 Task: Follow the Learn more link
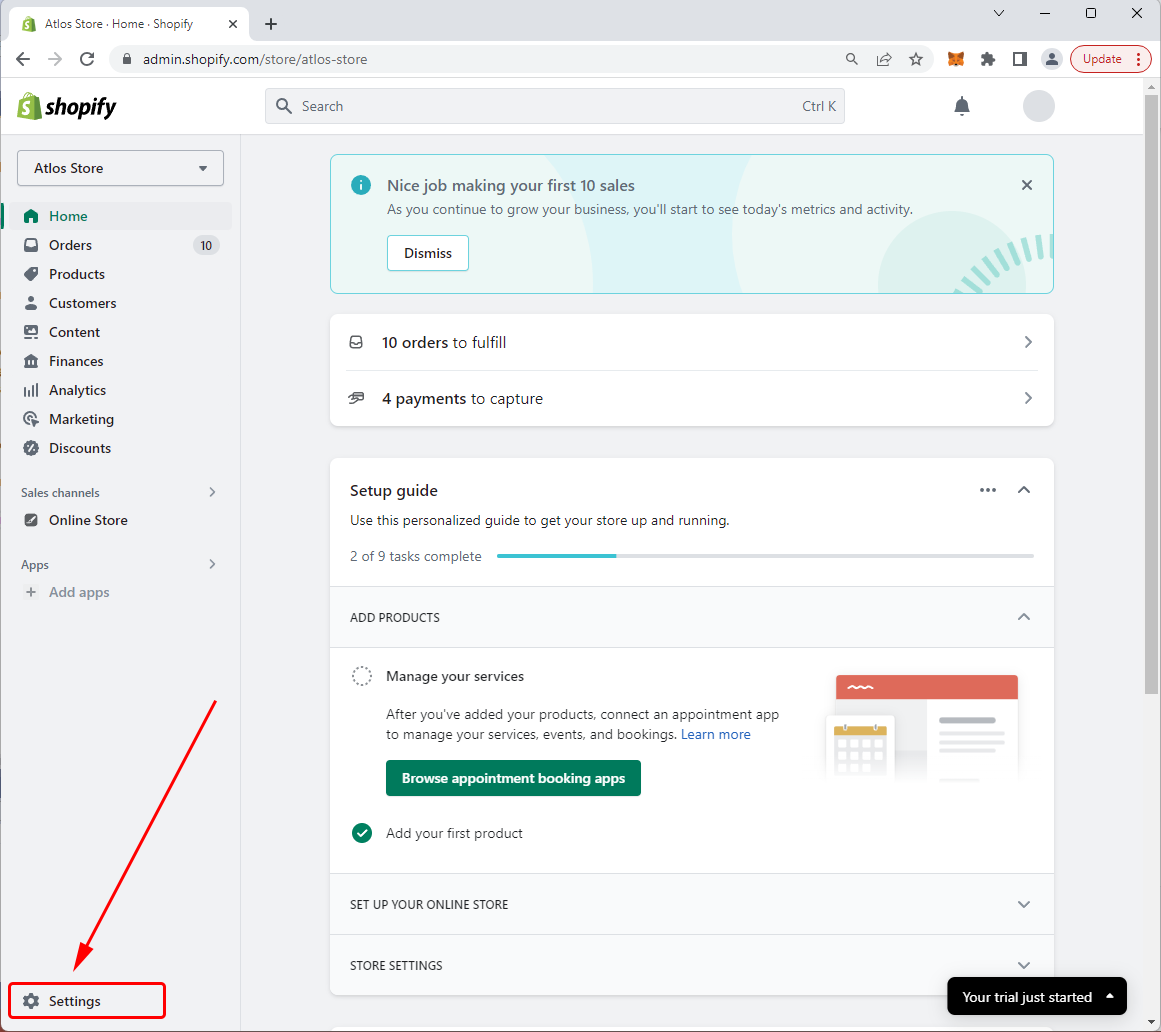[715, 734]
